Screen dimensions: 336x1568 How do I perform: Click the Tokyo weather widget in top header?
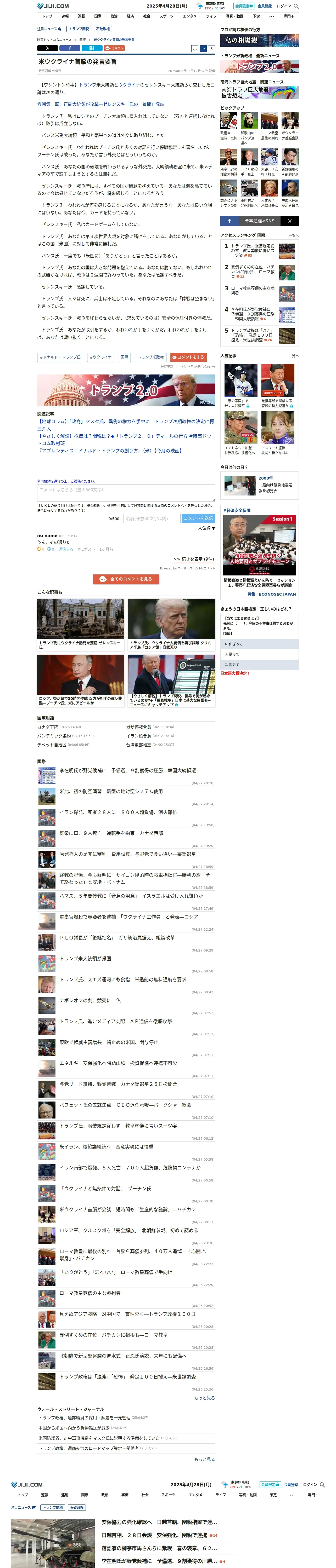tap(211, 6)
